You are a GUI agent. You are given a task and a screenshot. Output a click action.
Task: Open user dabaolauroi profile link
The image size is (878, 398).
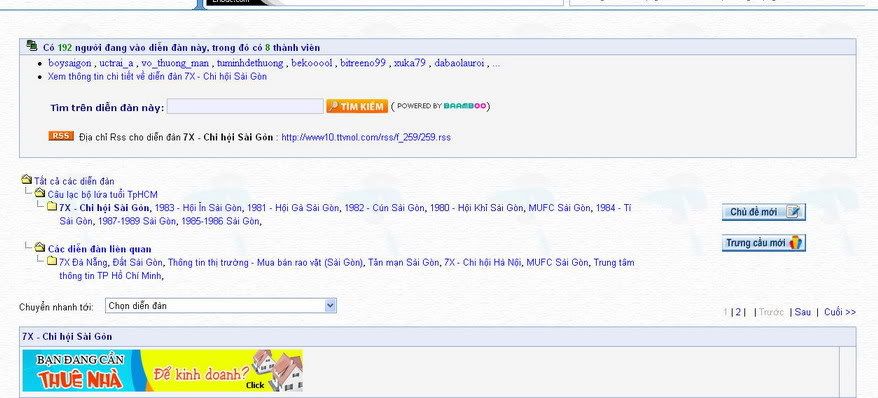pyautogui.click(x=459, y=63)
